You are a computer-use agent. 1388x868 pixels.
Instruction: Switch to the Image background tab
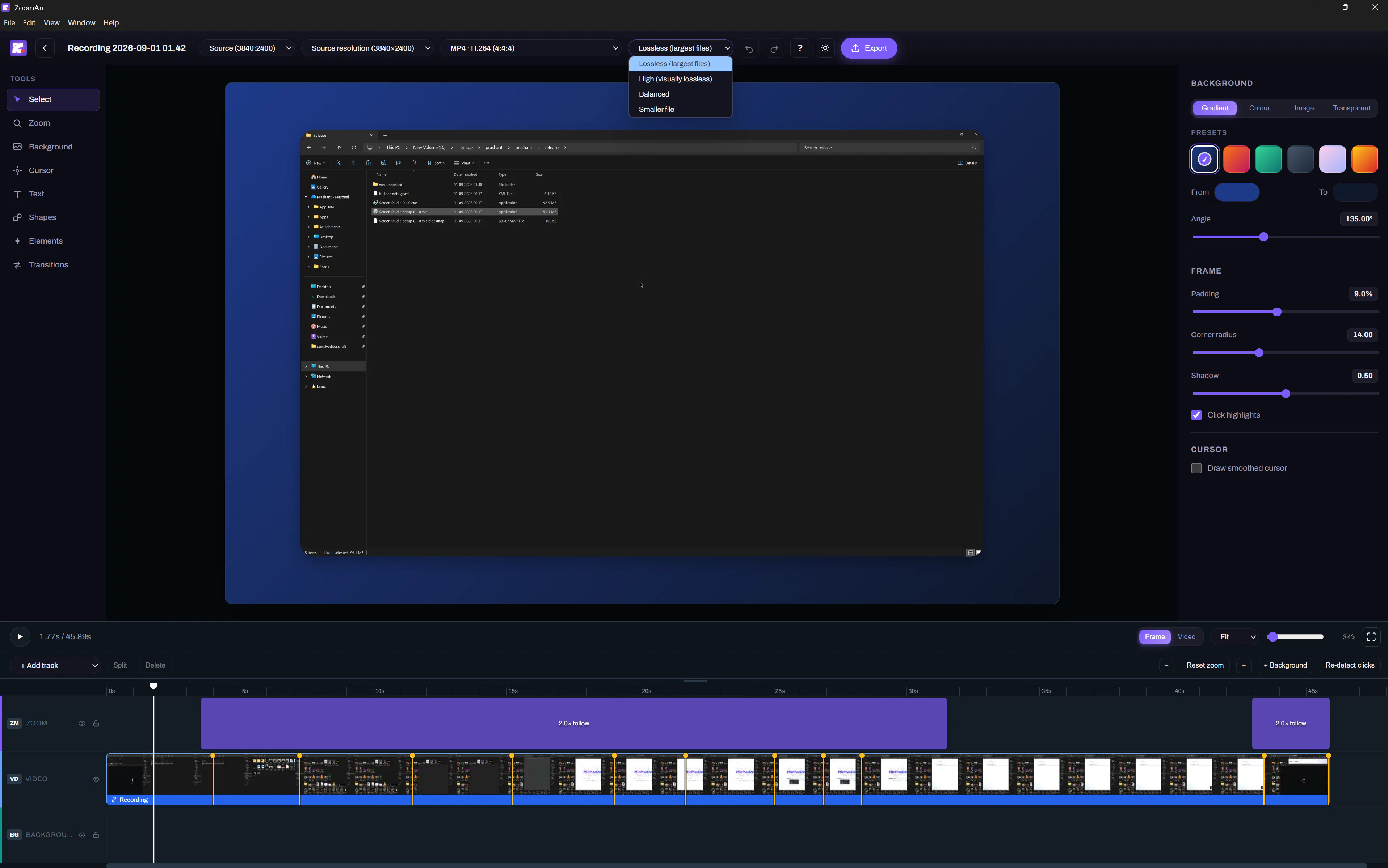(1304, 108)
